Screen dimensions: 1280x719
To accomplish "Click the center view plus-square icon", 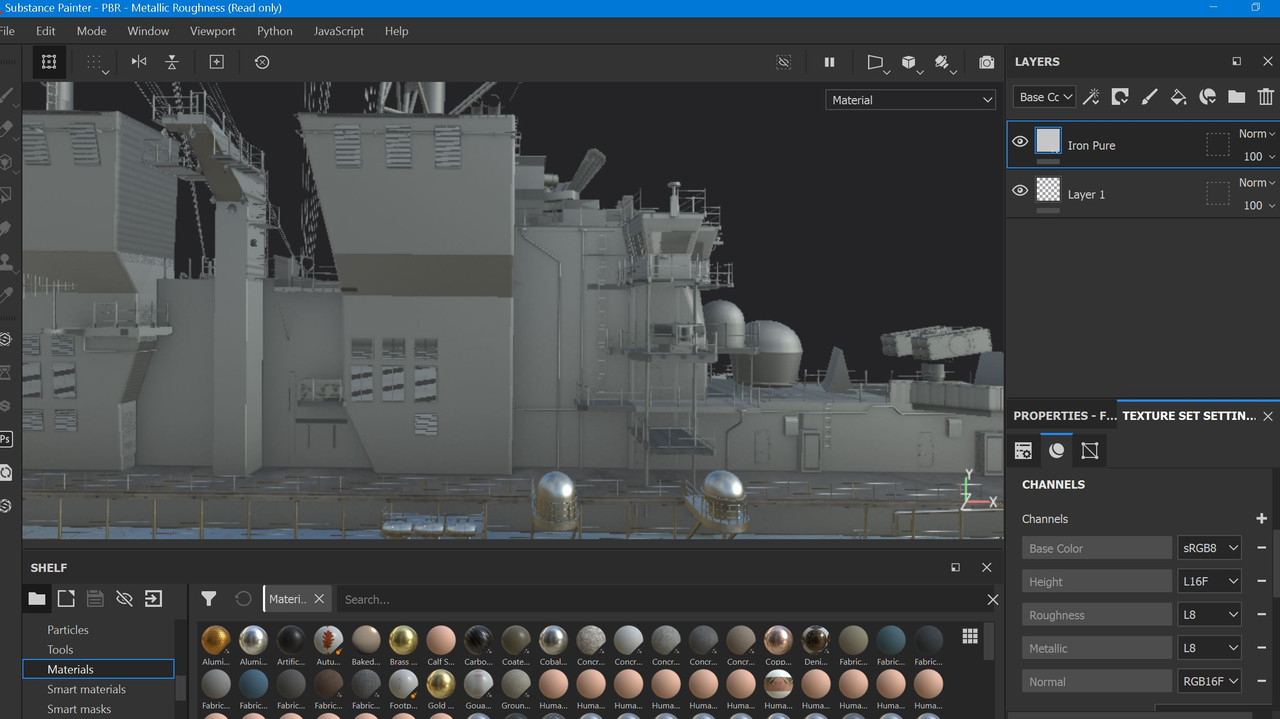I will click(x=216, y=62).
